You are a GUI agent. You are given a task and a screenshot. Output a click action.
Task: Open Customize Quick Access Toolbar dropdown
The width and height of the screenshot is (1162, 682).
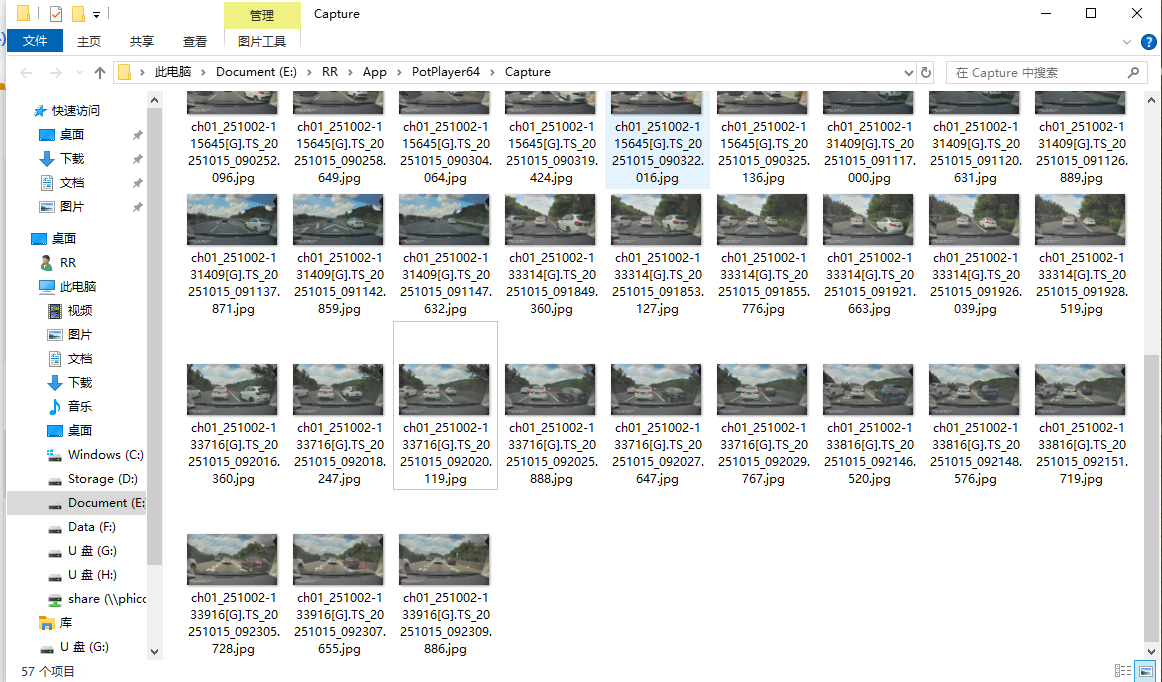click(x=96, y=15)
